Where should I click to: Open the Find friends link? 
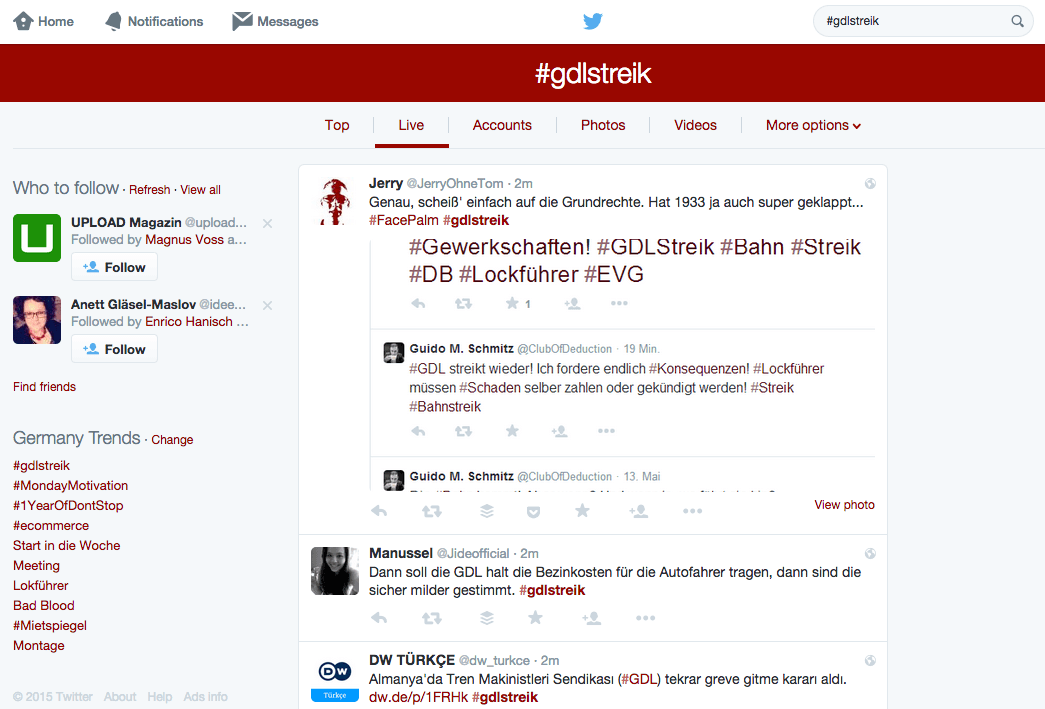(45, 387)
